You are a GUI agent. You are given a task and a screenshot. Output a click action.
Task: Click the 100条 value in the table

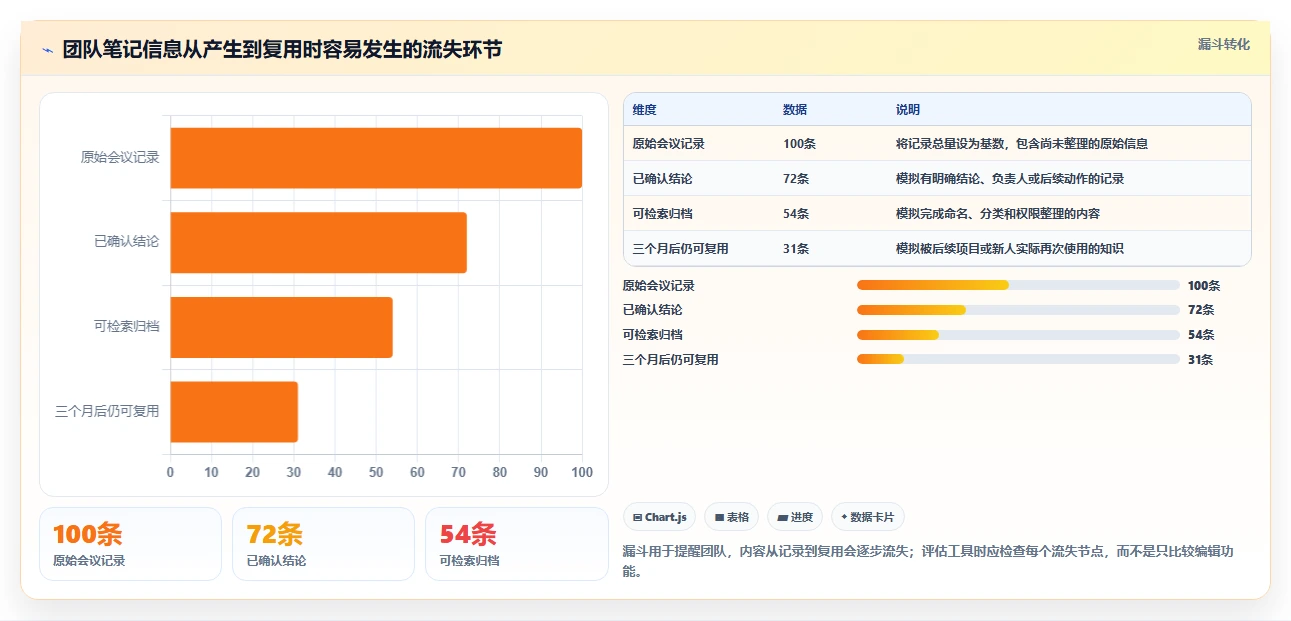pos(800,144)
